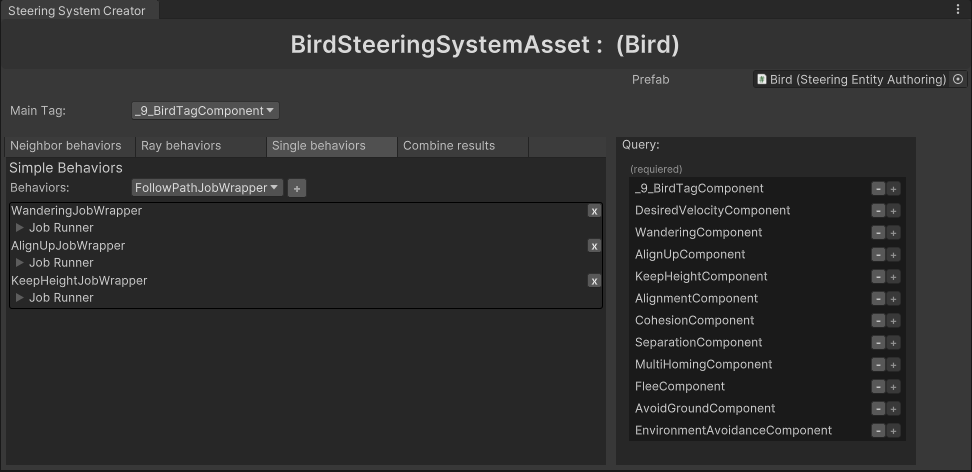Click the minus icon beside WanderingComponent
The height and width of the screenshot is (472, 972).
(878, 233)
